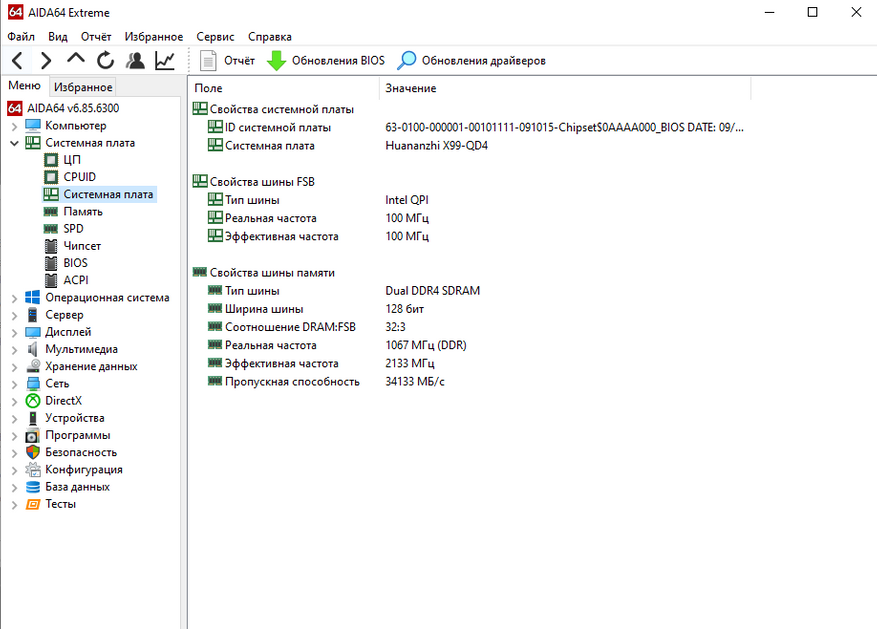Open the graph chart toolbar icon

pos(164,61)
